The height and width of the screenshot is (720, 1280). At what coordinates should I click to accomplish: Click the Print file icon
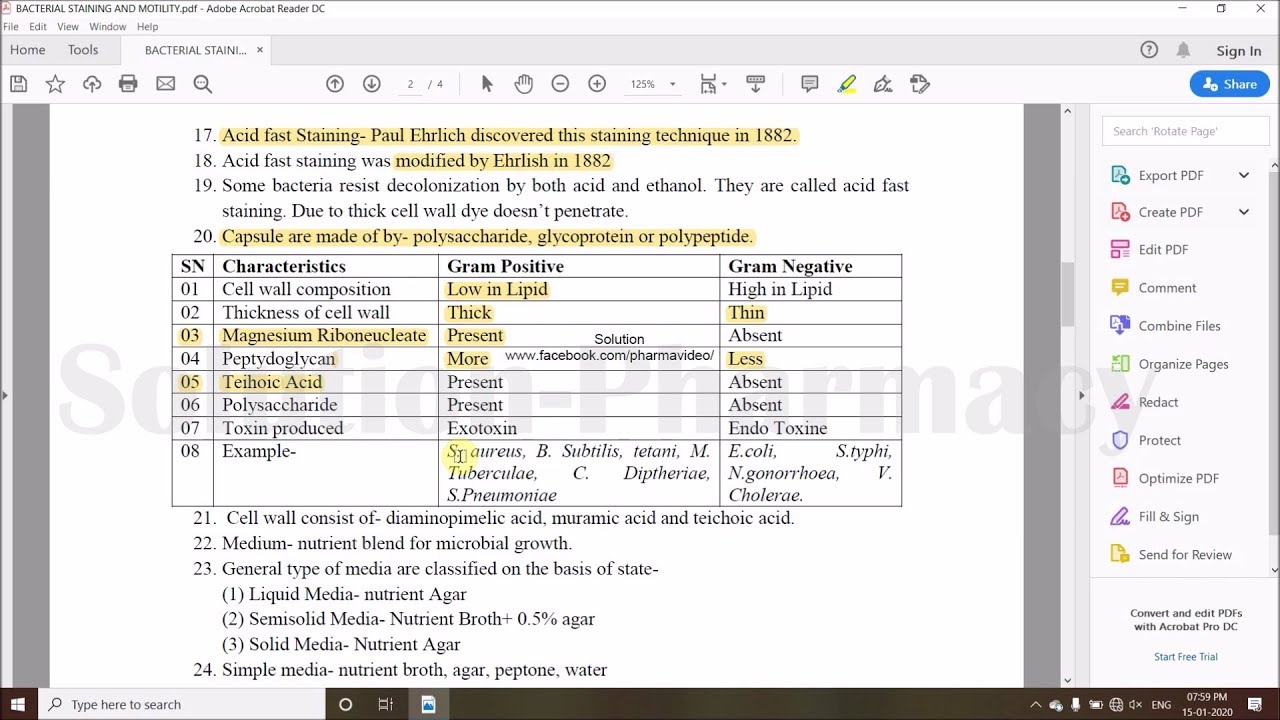point(128,84)
